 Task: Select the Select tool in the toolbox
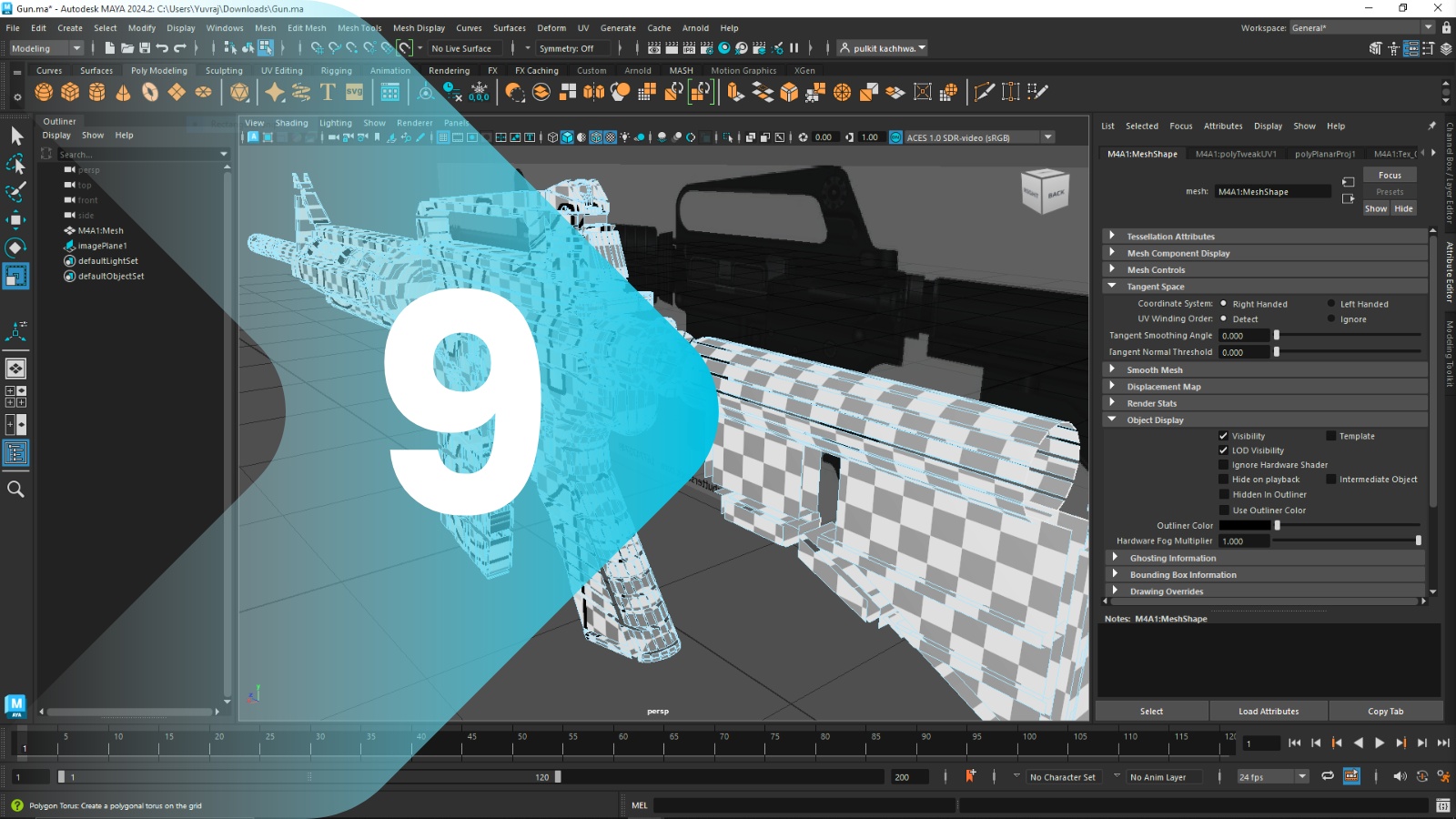pyautogui.click(x=16, y=136)
